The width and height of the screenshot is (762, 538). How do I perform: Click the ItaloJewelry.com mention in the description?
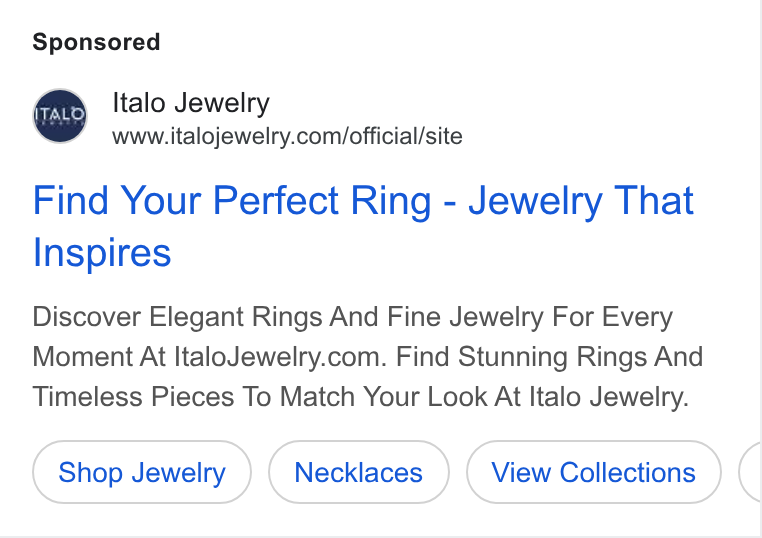(280, 357)
